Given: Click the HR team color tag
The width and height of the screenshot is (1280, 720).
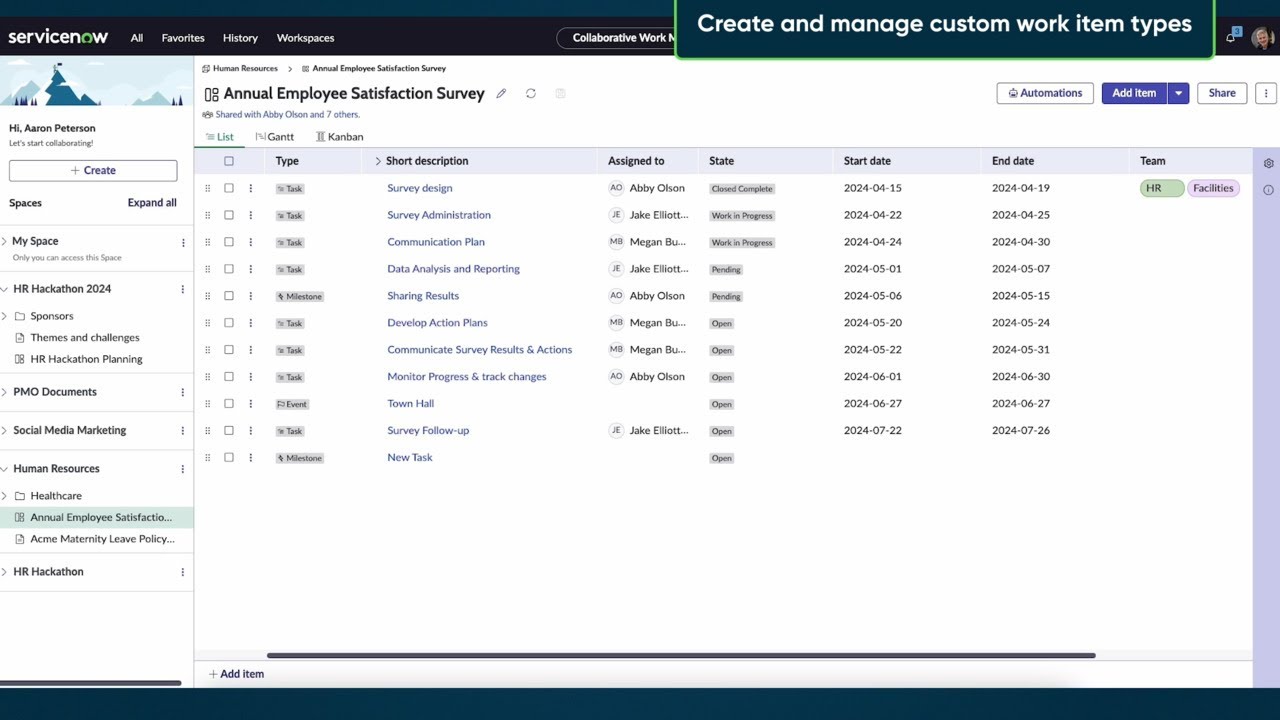Looking at the screenshot, I should click(x=1160, y=187).
